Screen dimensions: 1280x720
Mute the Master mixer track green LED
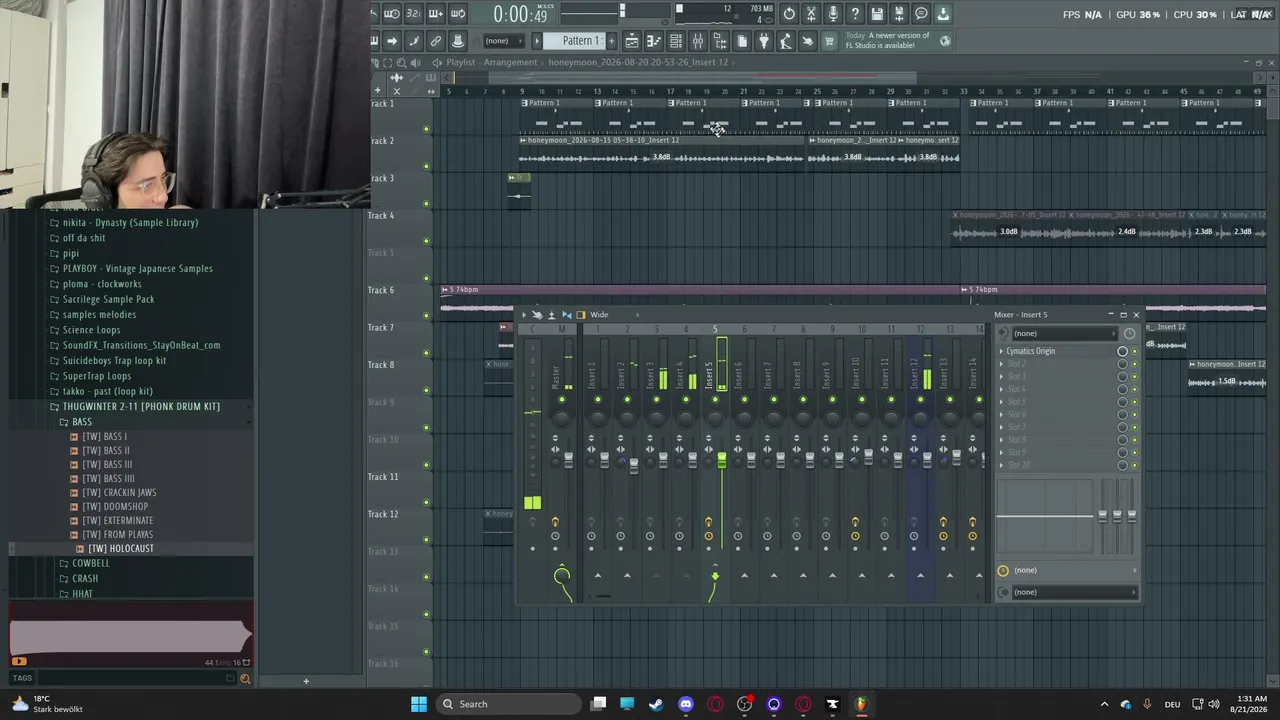(562, 400)
